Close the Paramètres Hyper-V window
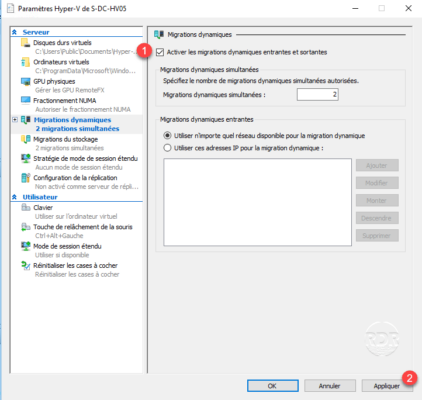 tap(408, 8)
